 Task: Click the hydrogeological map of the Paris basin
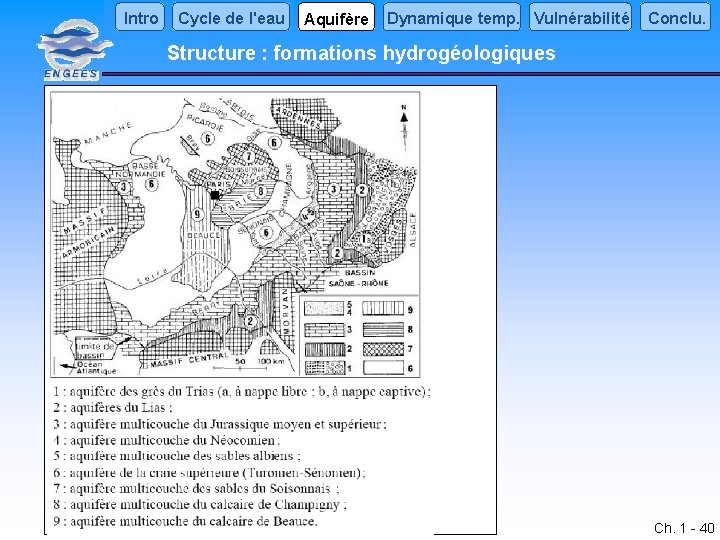(x=235, y=234)
